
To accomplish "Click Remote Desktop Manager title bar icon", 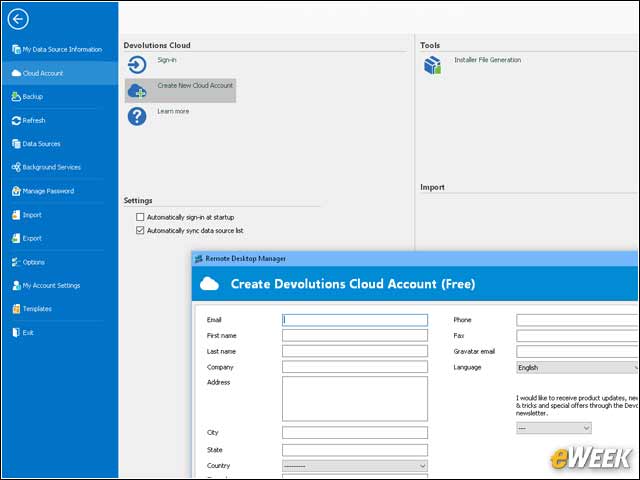I will pos(199,259).
